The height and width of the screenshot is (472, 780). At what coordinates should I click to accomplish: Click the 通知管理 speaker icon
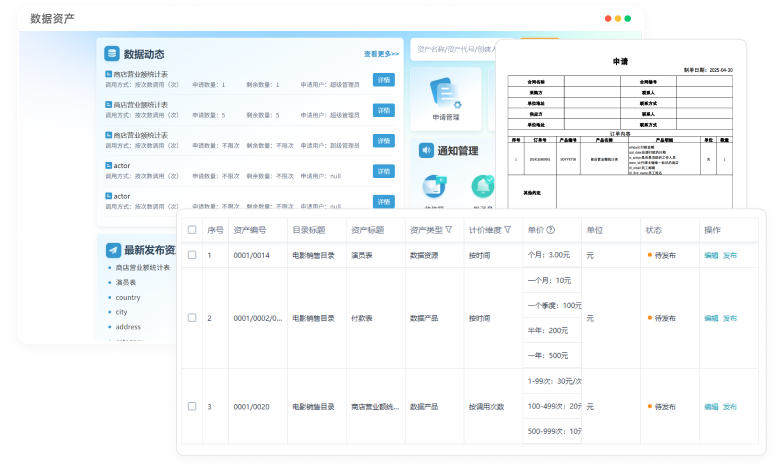tap(427, 151)
